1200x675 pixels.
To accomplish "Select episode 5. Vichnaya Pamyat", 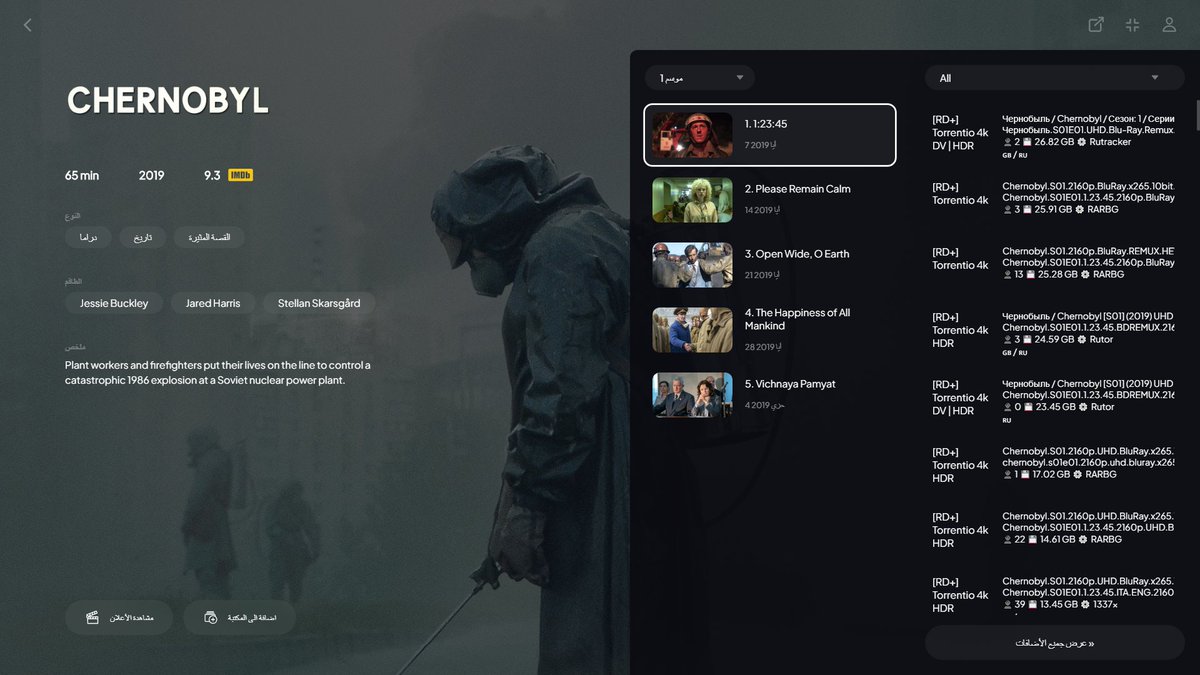I will point(770,394).
